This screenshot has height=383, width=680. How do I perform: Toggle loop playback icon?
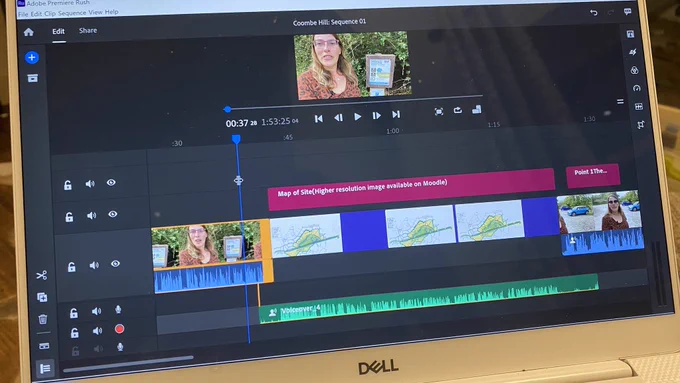pyautogui.click(x=458, y=111)
